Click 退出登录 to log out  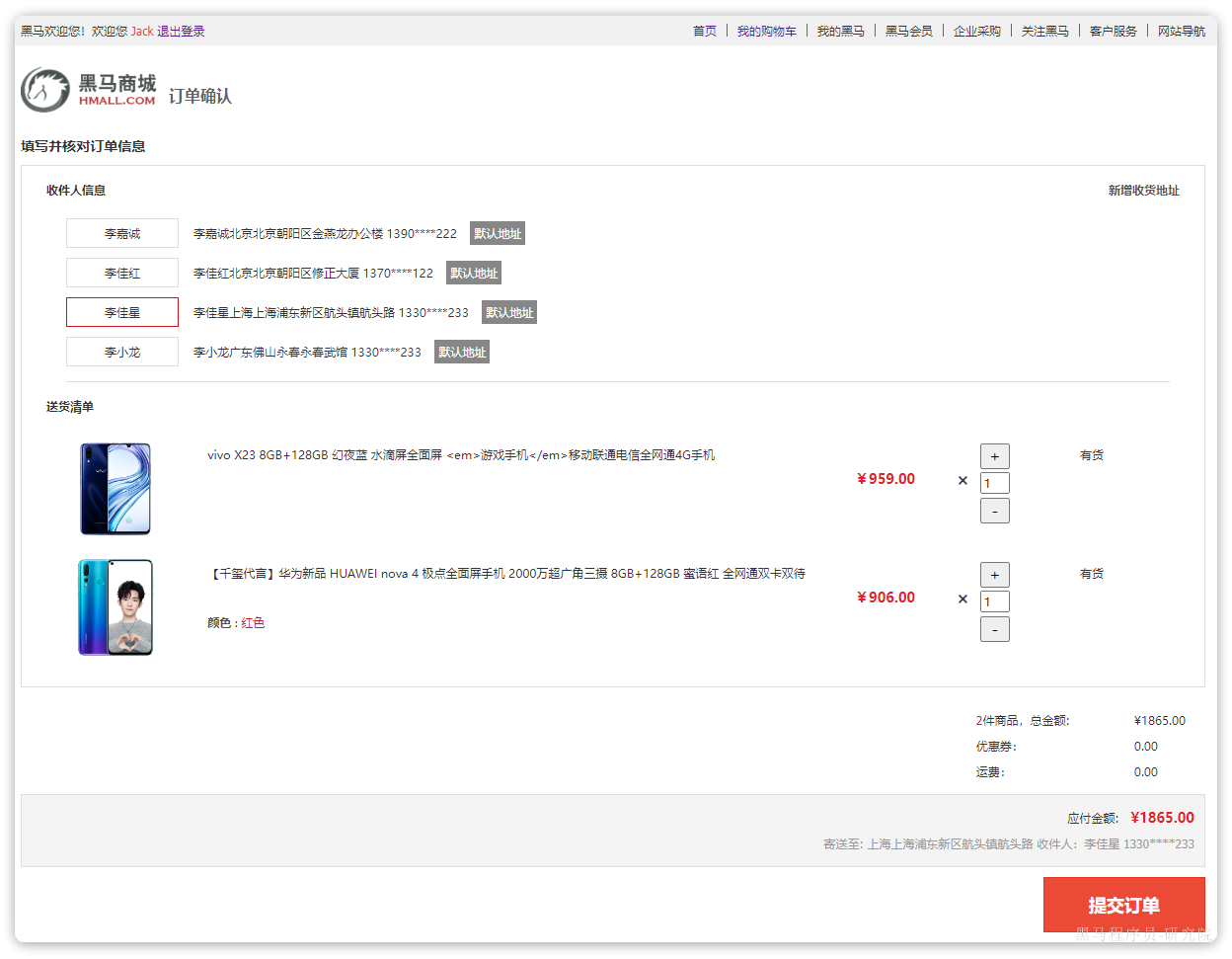[181, 32]
